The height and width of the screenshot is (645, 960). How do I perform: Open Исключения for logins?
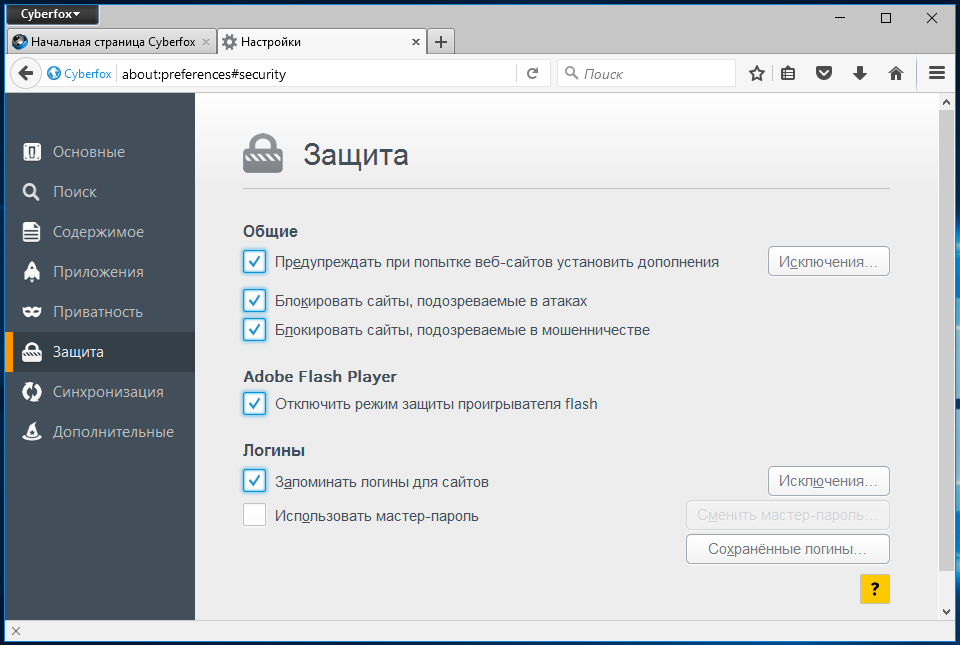[x=828, y=481]
